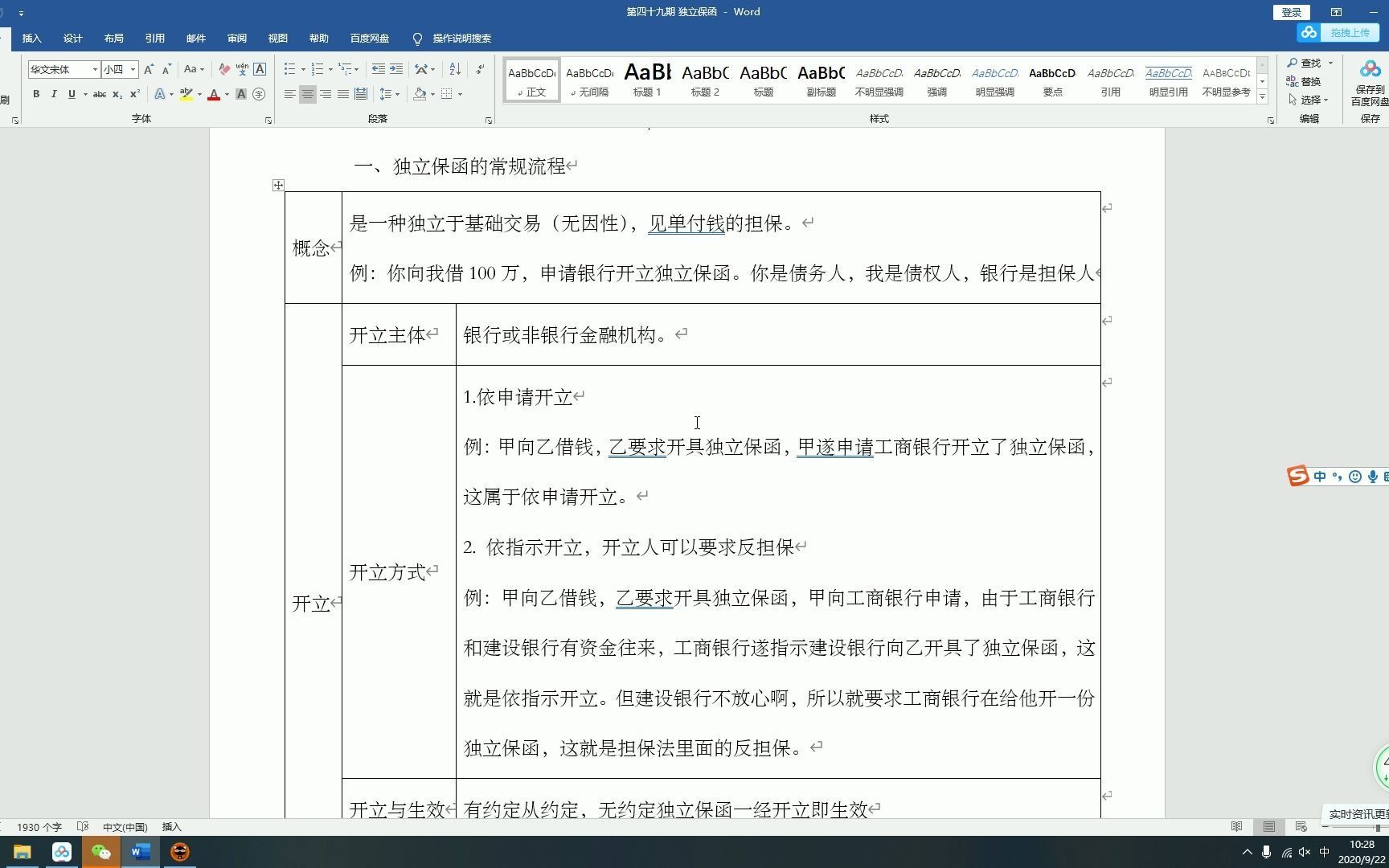Click the login button

click(1291, 12)
